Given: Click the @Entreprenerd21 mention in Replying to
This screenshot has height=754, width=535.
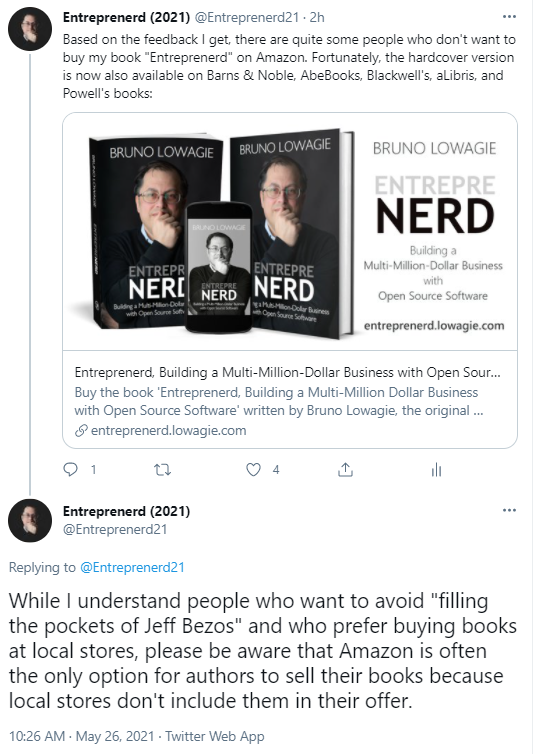Looking at the screenshot, I should [132, 567].
